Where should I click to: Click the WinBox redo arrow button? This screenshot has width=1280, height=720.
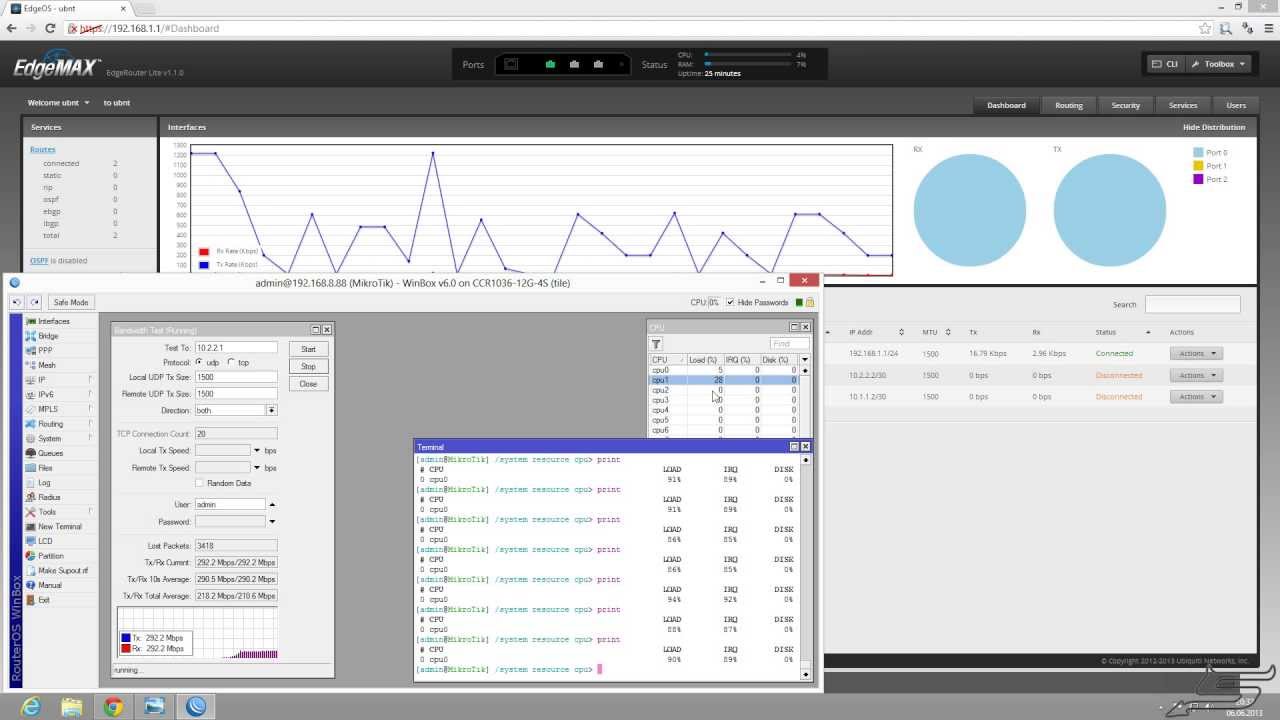(35, 302)
